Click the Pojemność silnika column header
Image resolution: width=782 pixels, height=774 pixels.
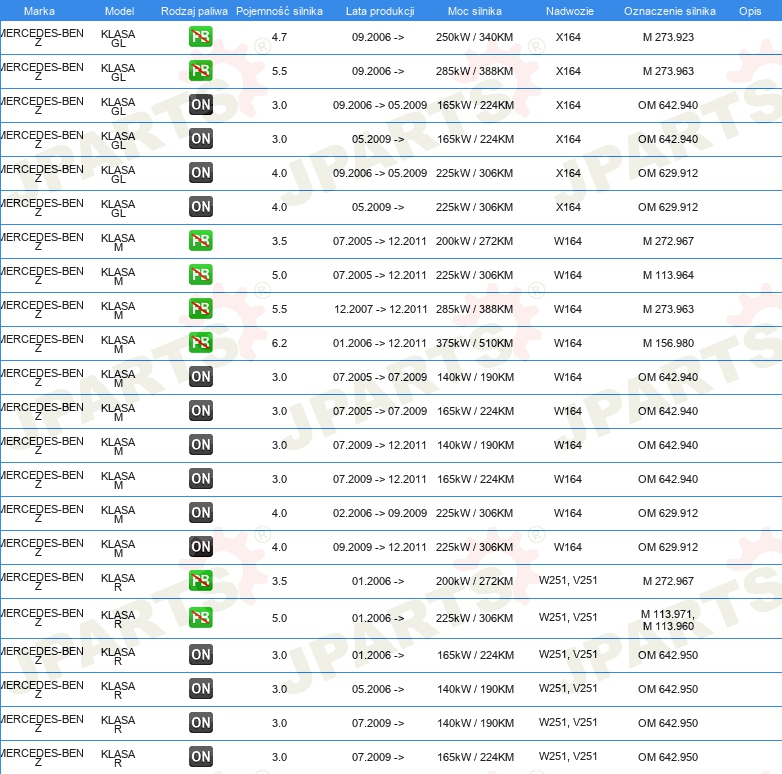coord(279,10)
